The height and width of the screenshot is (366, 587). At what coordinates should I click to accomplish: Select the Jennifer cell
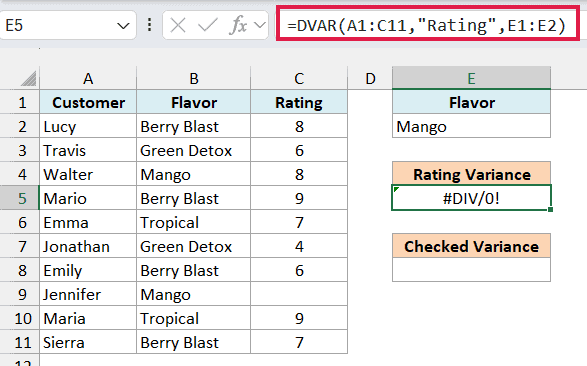tap(88, 295)
